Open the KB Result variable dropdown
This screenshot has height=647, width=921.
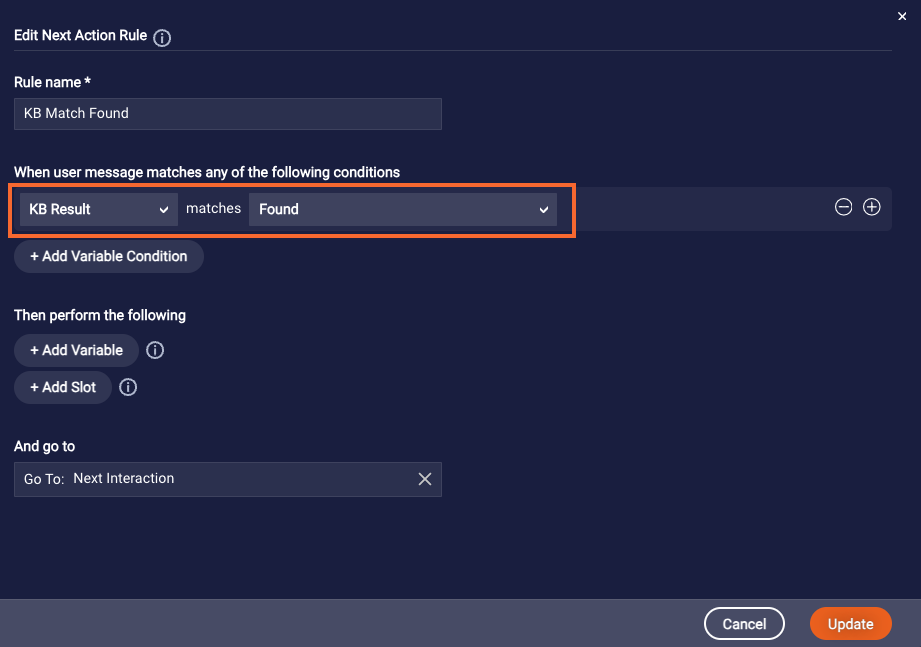(x=99, y=210)
